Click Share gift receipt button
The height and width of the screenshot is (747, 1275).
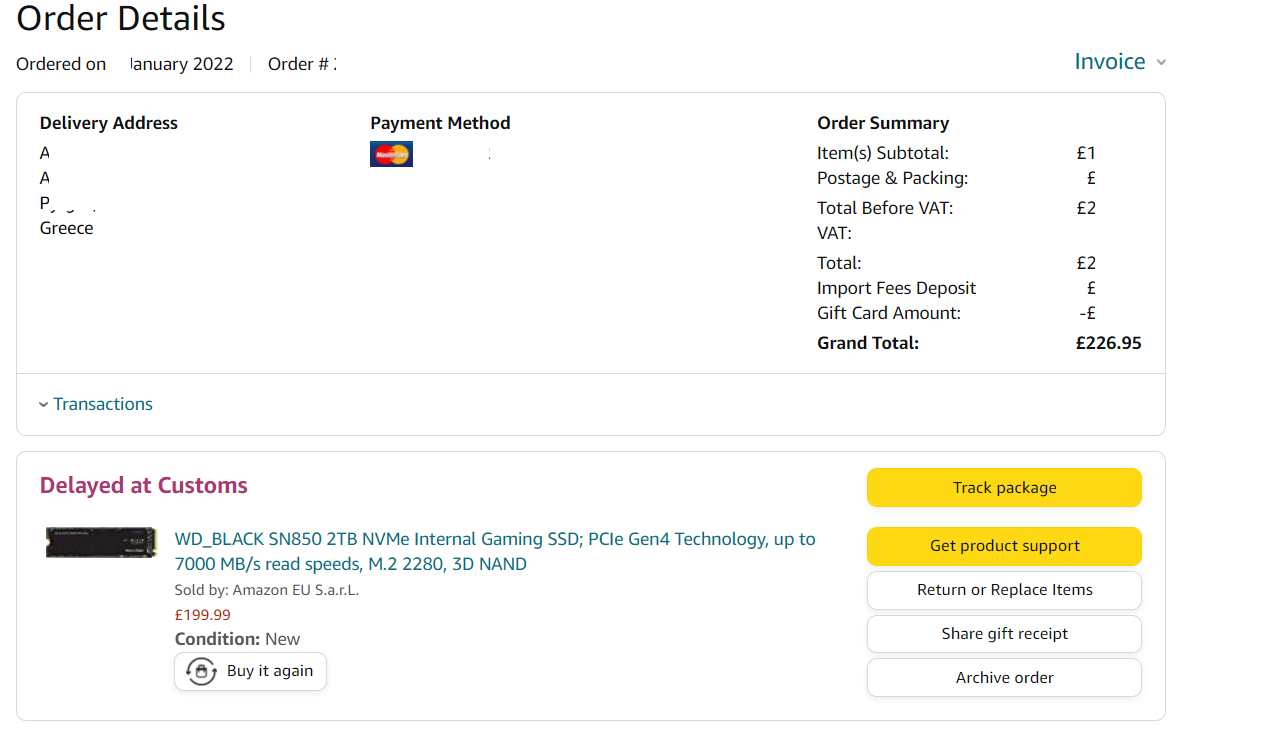[1004, 634]
